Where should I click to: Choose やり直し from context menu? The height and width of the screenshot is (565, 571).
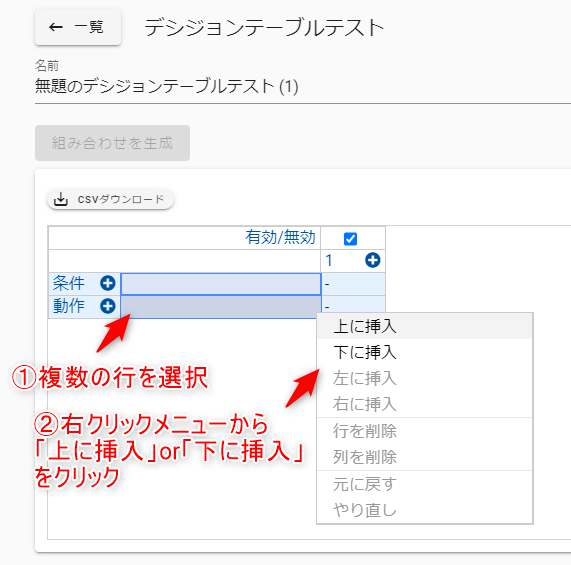(425, 510)
